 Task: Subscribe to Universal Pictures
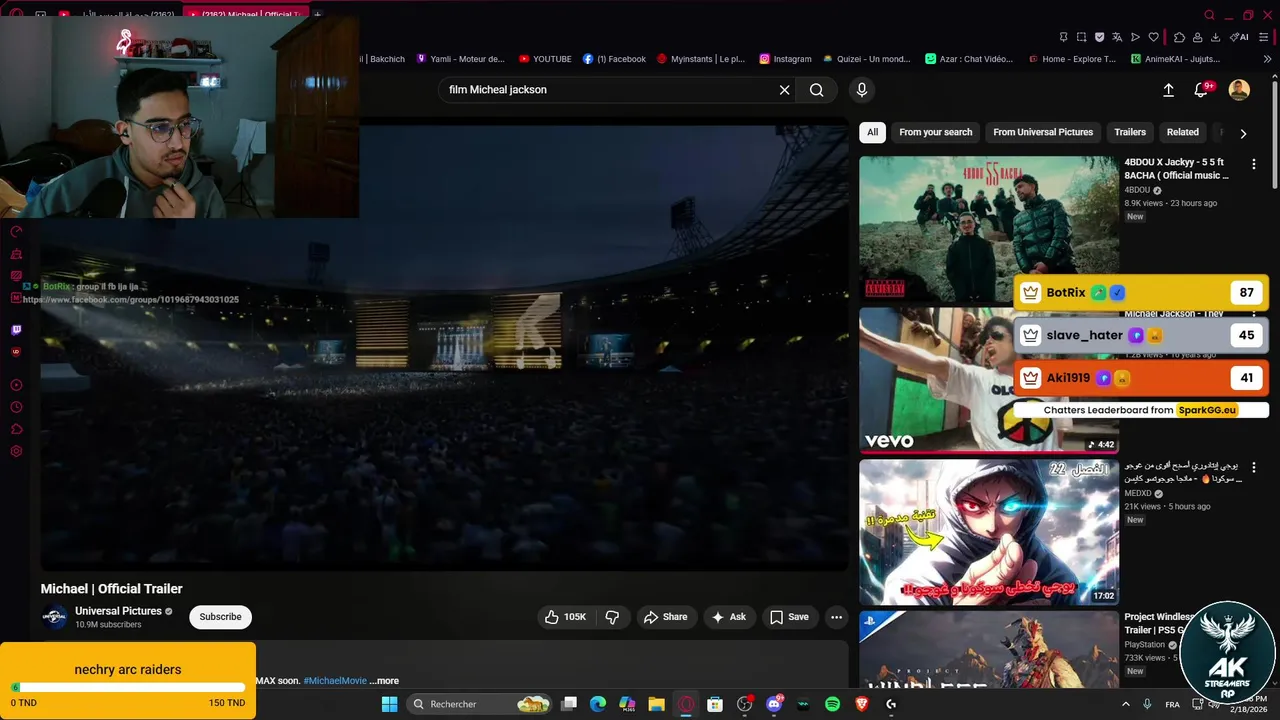pyautogui.click(x=220, y=617)
